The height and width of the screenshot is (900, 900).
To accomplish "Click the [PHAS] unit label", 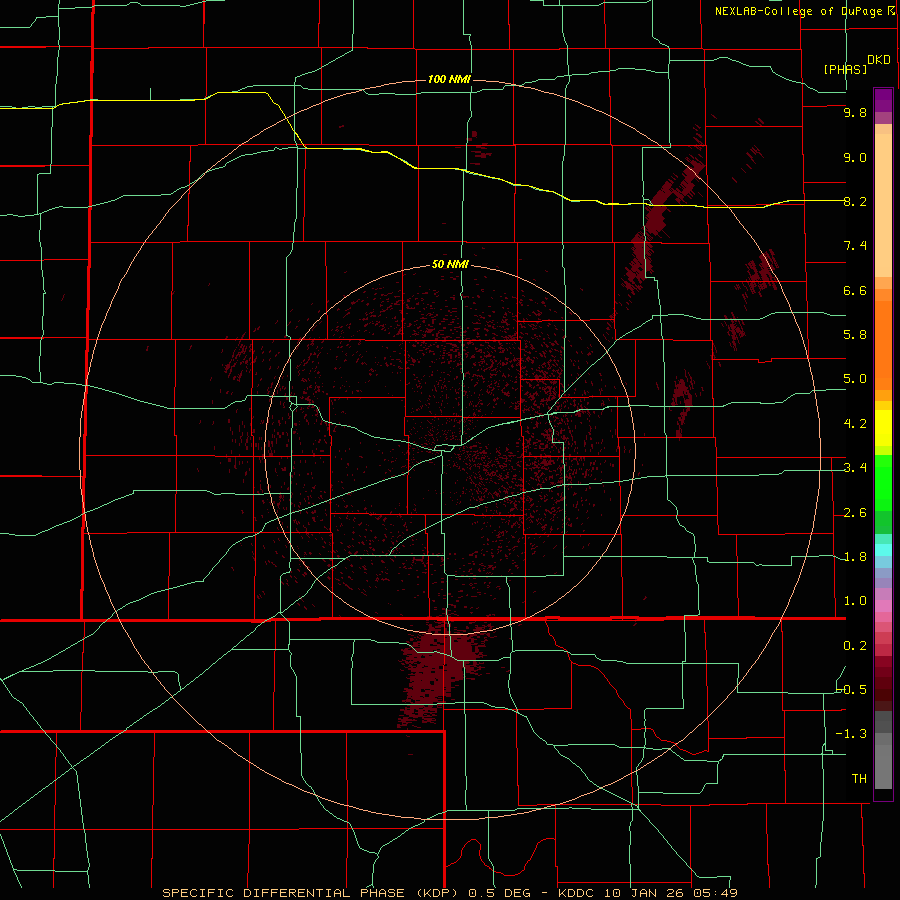I will [845, 70].
